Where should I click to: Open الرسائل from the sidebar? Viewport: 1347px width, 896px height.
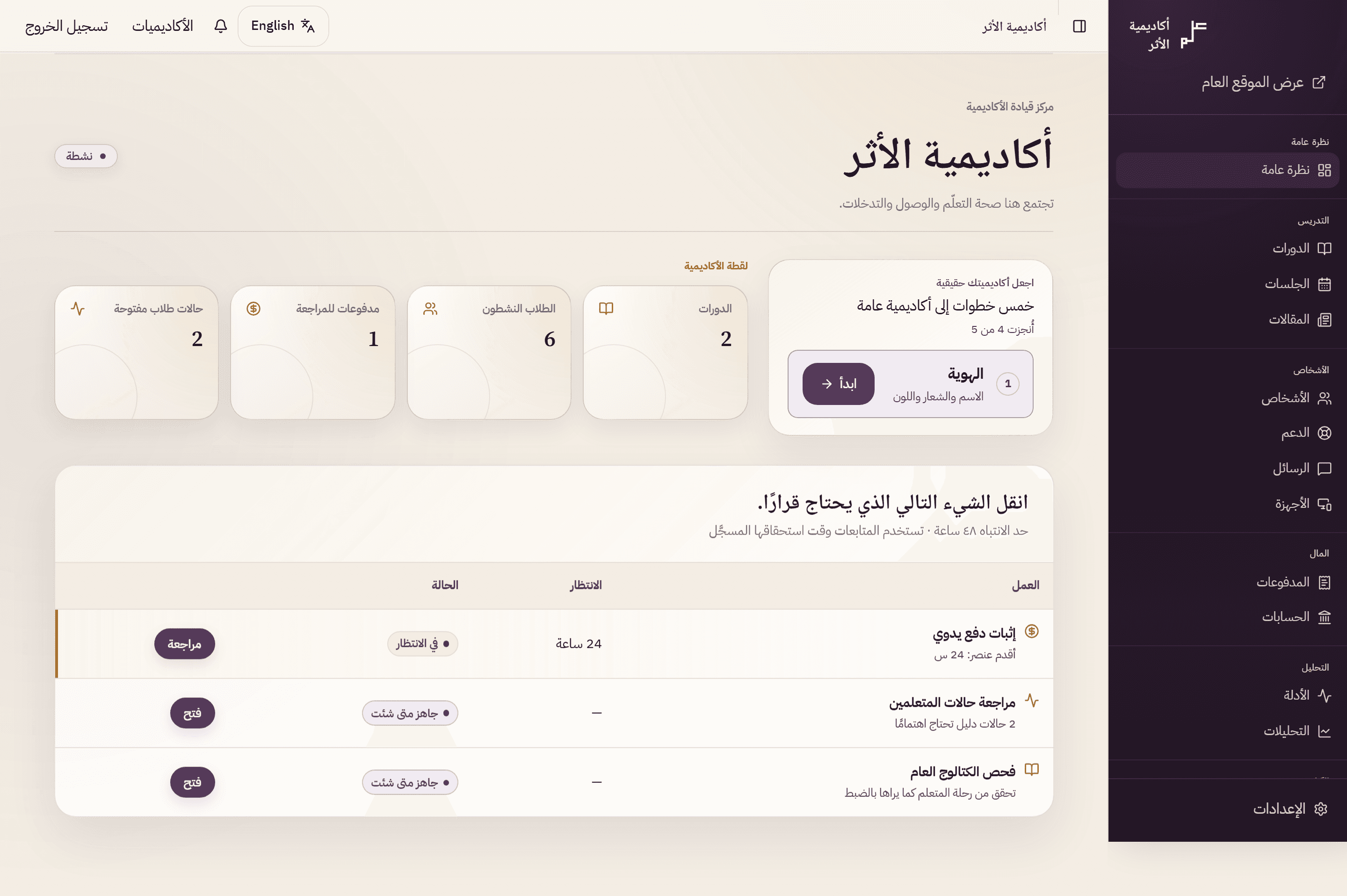point(1227,469)
